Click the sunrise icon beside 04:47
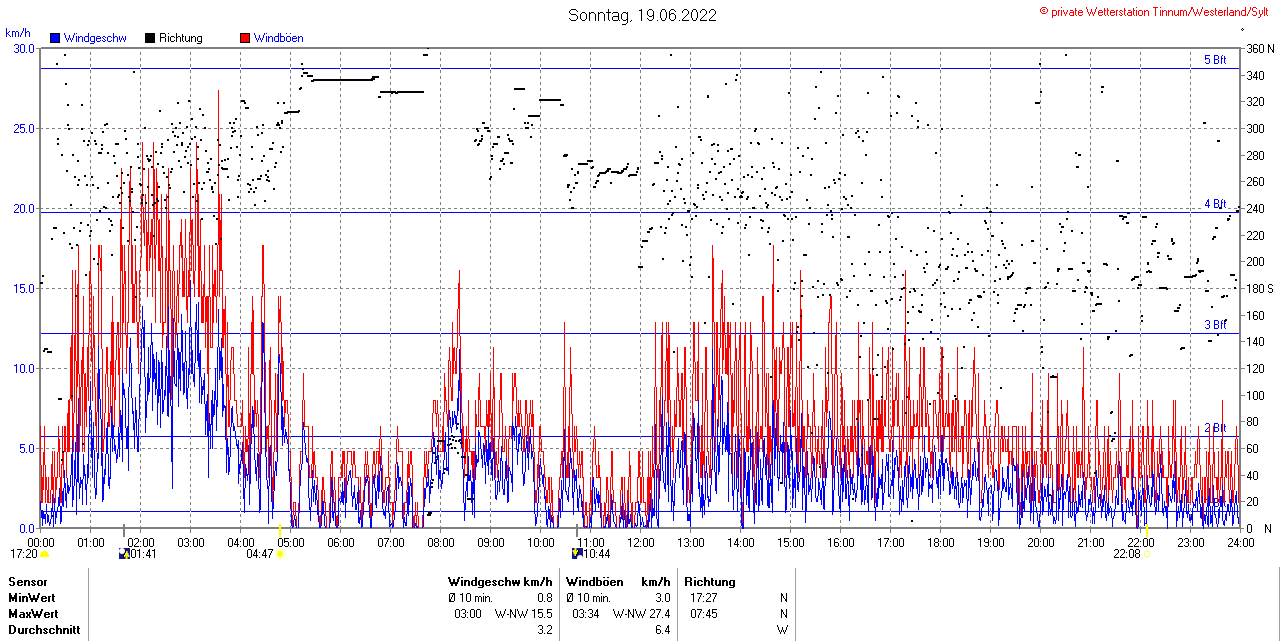Image resolution: width=1280 pixels, height=641 pixels. click(281, 553)
